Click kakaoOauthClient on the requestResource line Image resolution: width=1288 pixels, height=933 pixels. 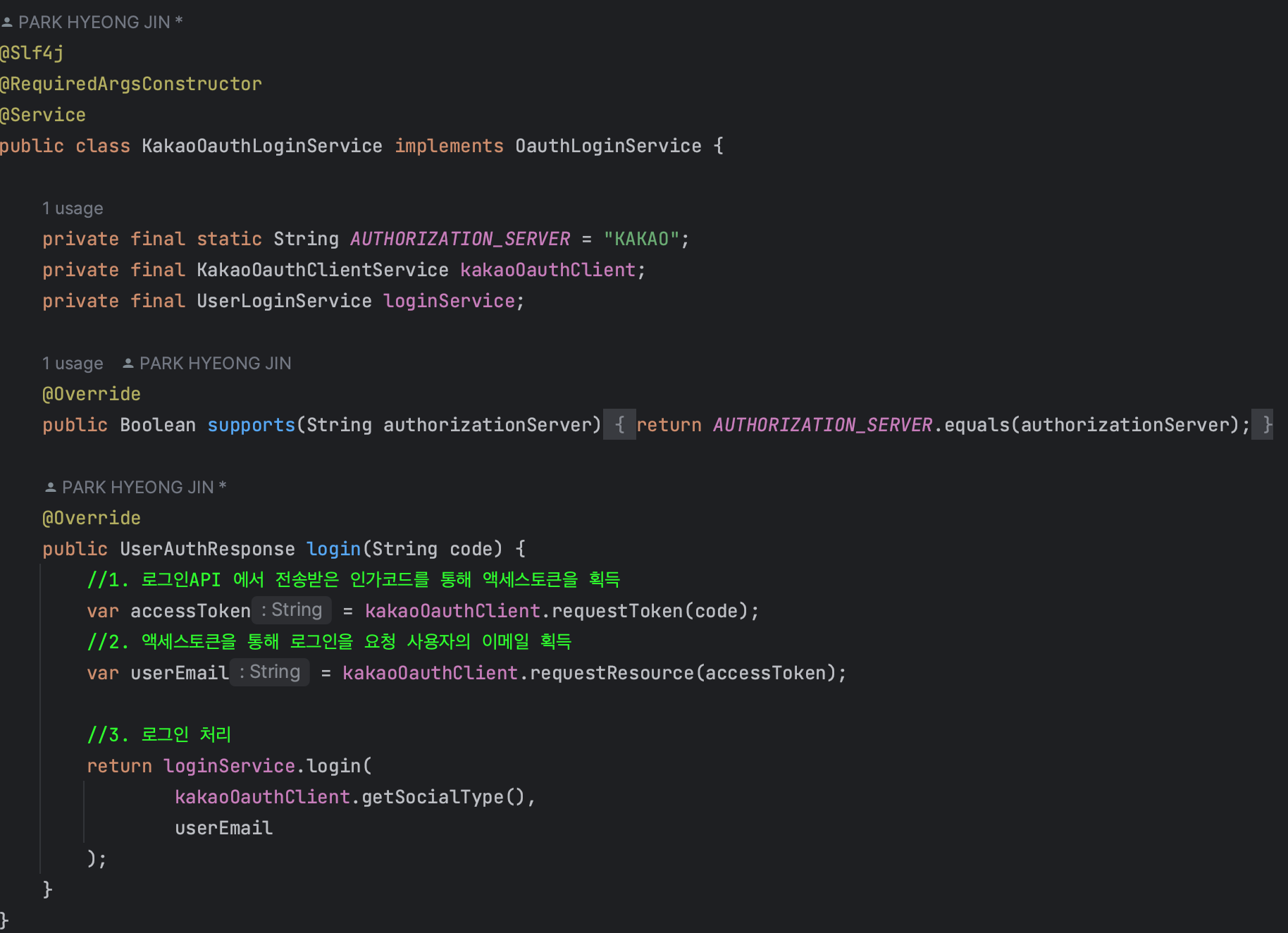tap(431, 674)
